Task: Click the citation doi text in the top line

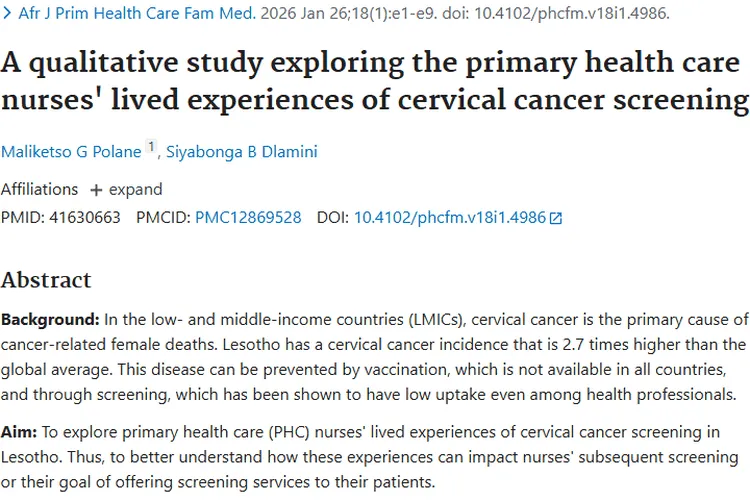Action: pos(555,16)
